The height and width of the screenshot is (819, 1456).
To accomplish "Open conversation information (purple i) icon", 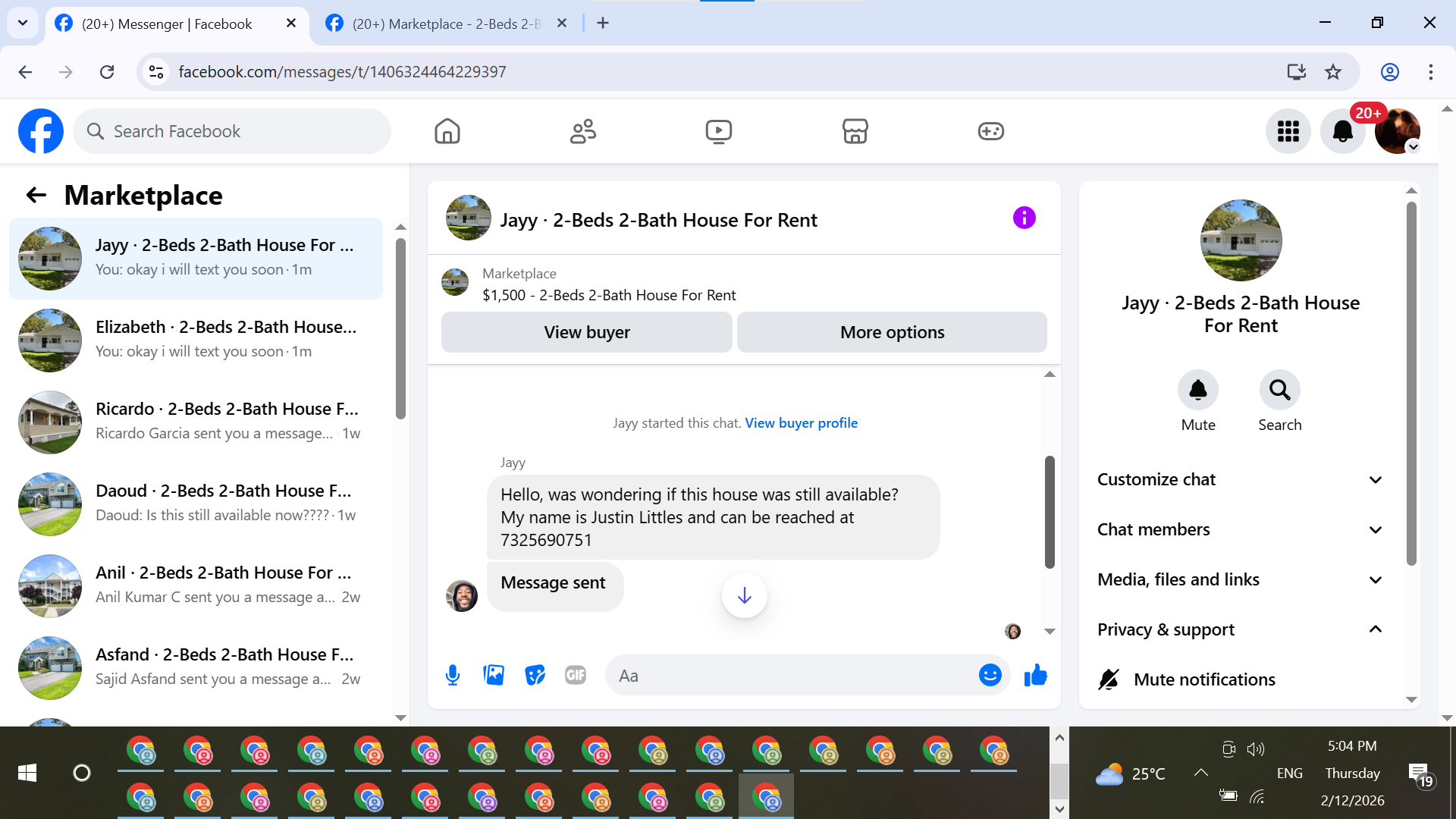I will pyautogui.click(x=1025, y=218).
